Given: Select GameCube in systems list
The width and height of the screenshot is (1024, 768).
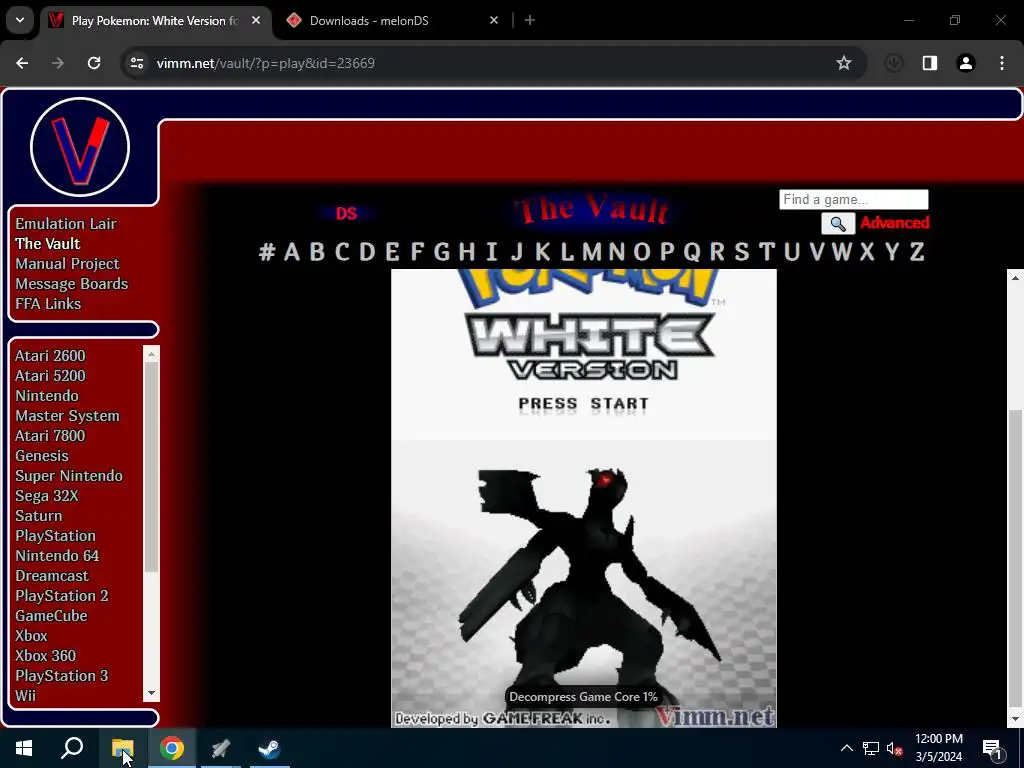Looking at the screenshot, I should click(x=51, y=616).
